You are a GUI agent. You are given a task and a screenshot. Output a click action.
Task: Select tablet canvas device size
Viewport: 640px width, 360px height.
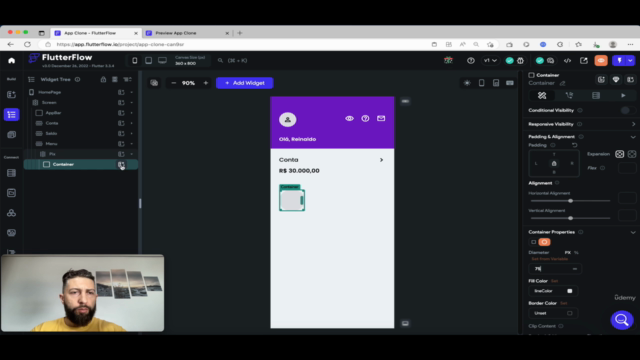click(x=149, y=60)
